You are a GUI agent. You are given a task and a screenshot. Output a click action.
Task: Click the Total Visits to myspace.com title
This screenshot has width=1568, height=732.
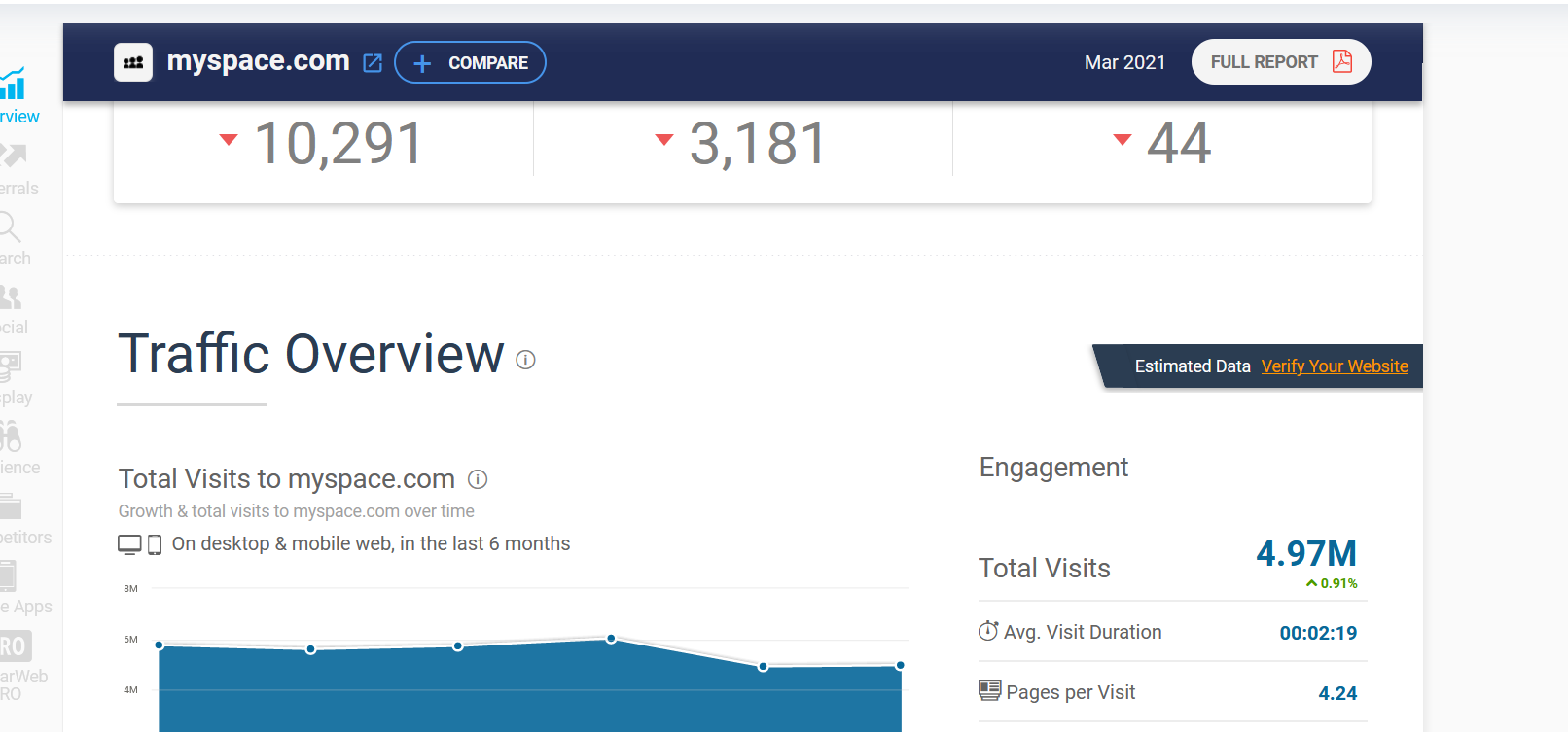287,479
